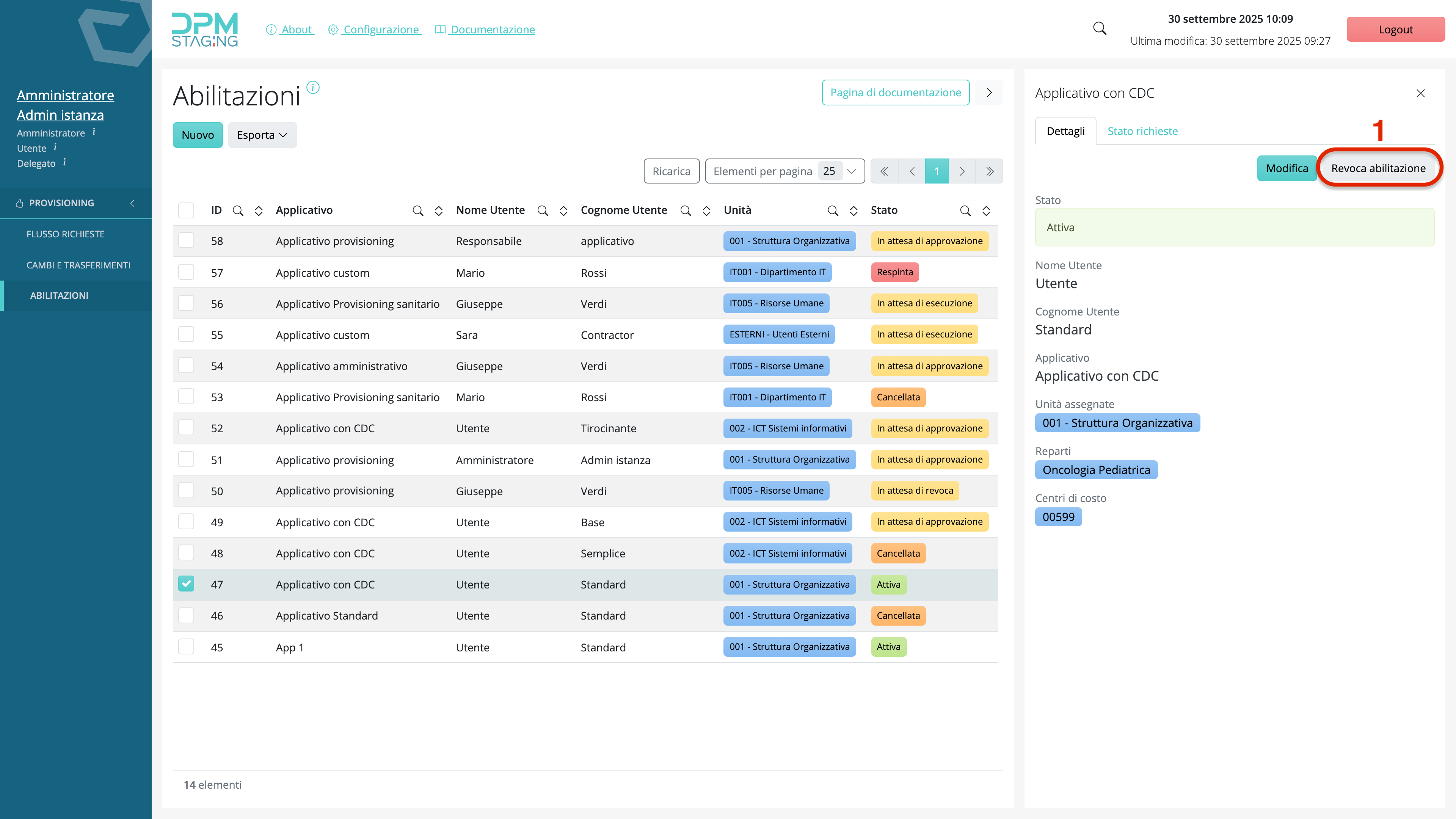Select the checkbox for row 58
The width and height of the screenshot is (1456, 819).
186,241
